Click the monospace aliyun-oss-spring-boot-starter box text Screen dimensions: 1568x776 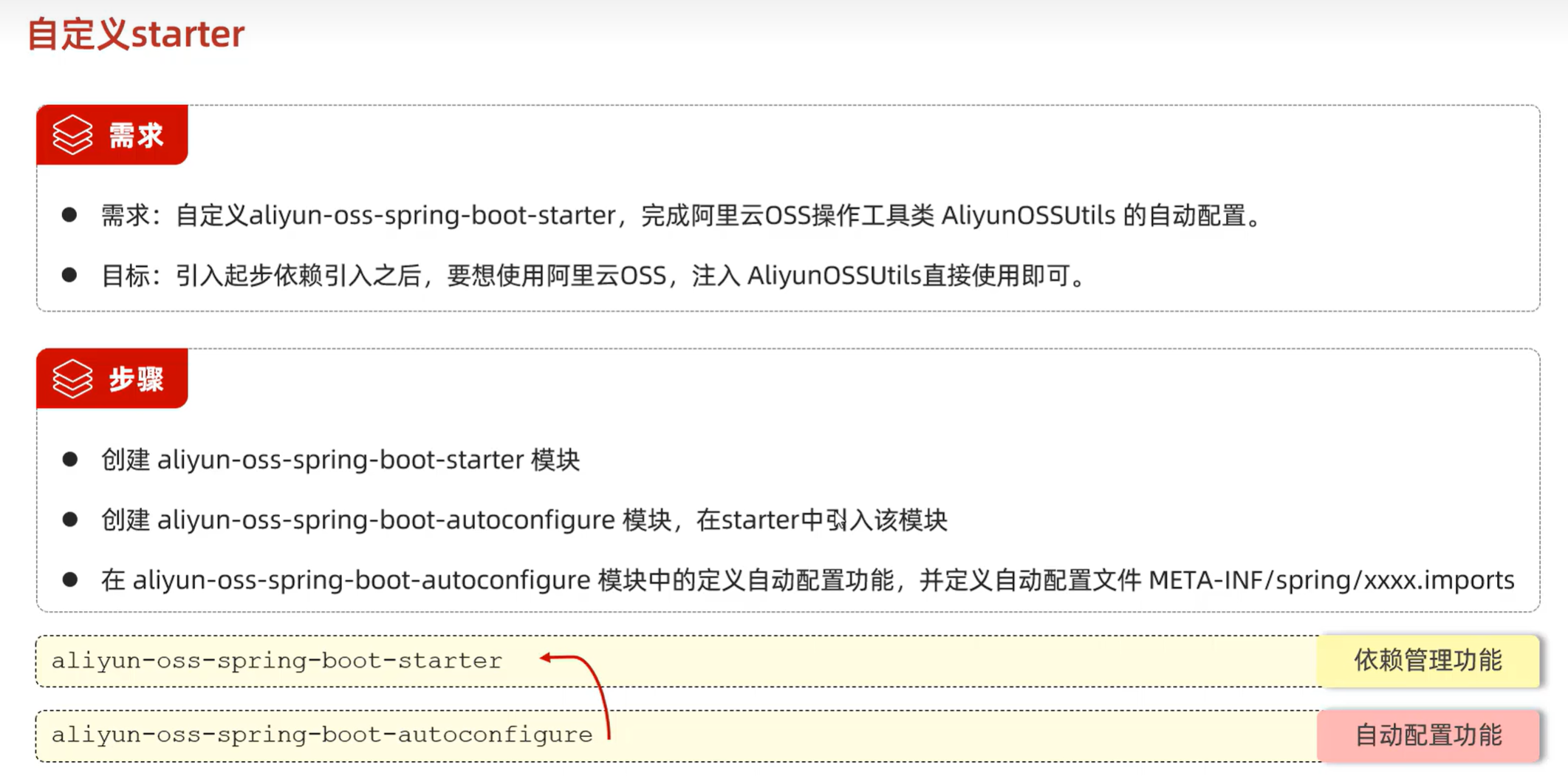pyautogui.click(x=277, y=660)
